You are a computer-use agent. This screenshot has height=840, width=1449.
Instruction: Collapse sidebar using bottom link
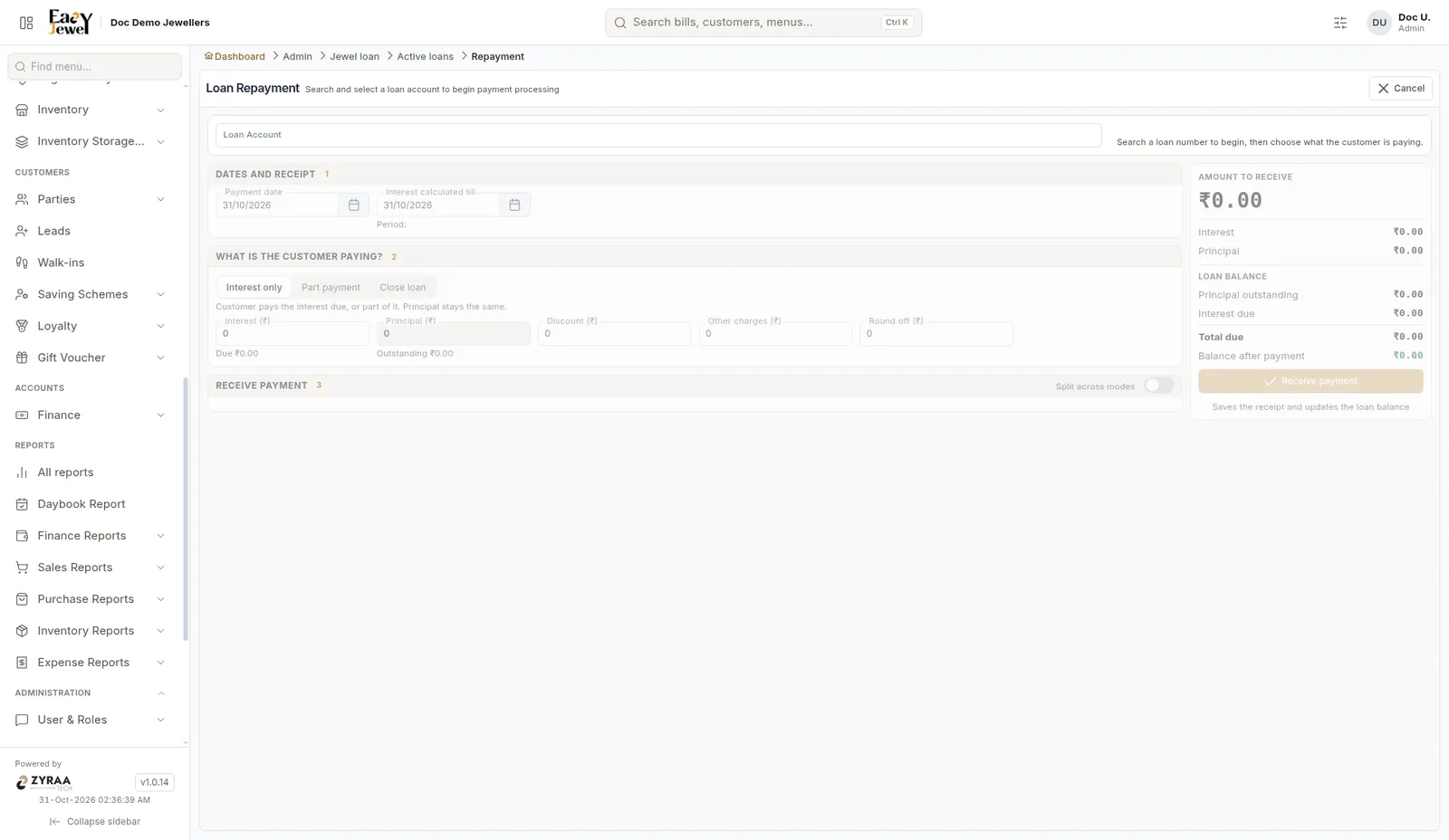pos(95,822)
